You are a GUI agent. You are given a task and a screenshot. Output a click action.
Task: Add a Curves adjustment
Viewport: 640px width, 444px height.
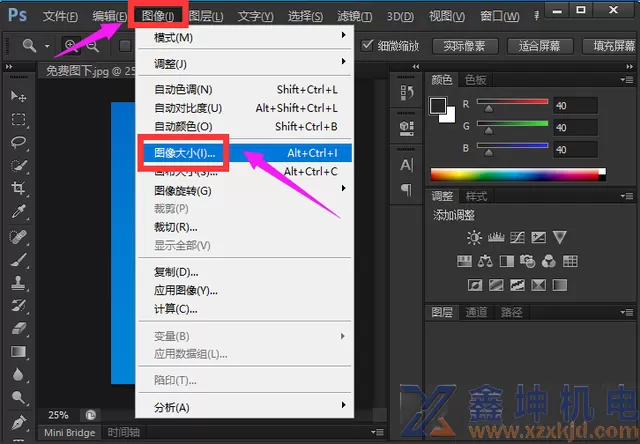tap(517, 237)
